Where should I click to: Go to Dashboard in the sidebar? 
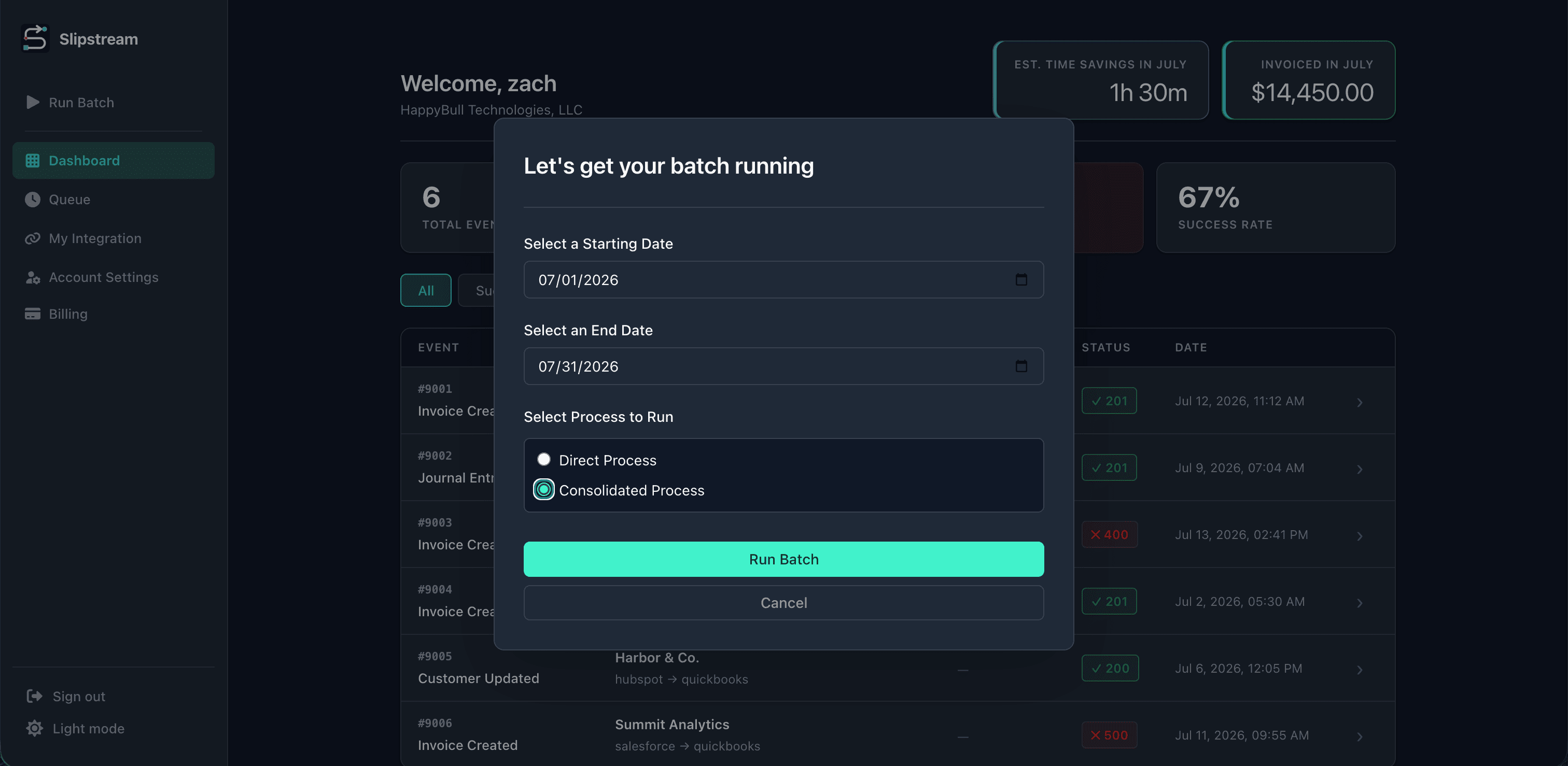113,161
